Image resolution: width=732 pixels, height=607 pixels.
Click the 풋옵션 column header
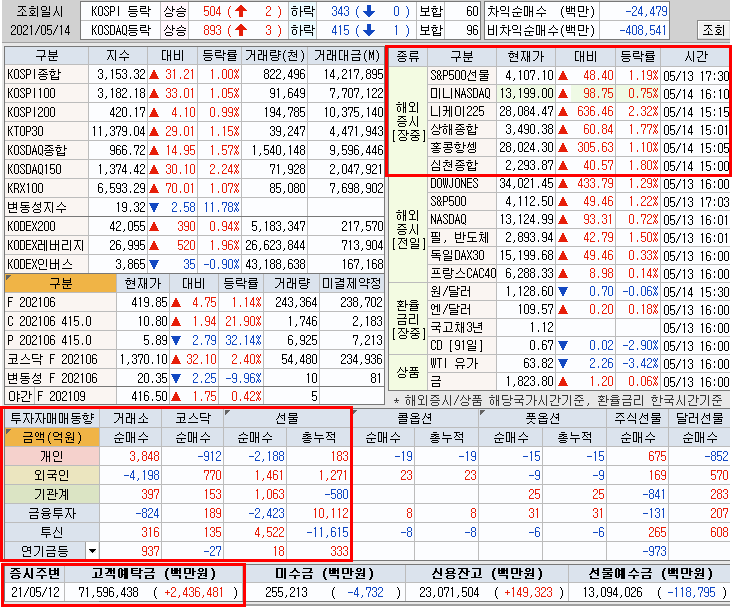tap(542, 418)
